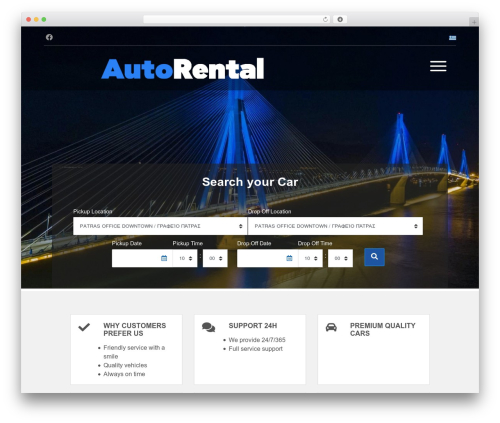Click 'Always on time' list item
Screen dimensions: 500x423
pos(124,374)
